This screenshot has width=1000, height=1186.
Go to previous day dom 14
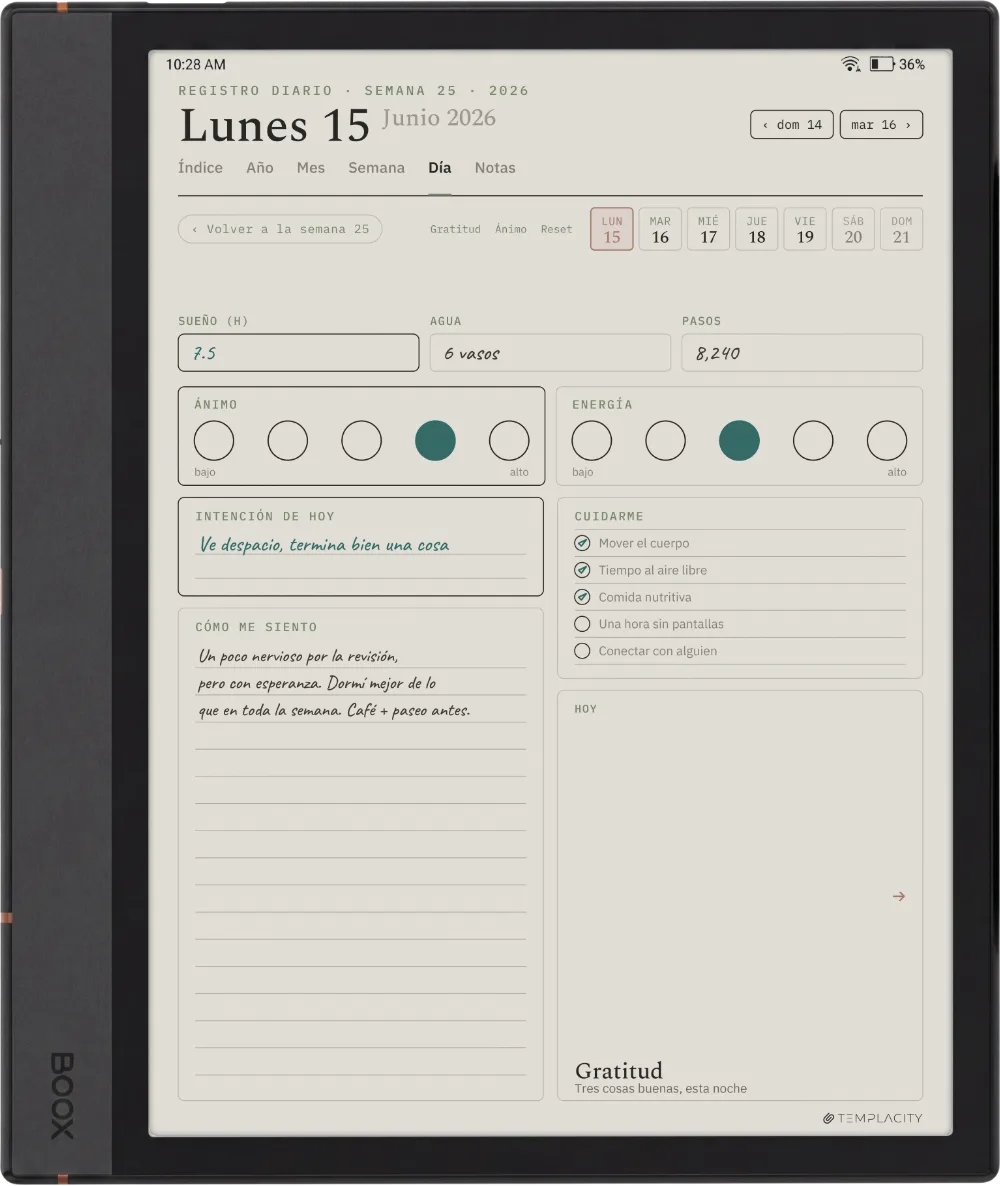(x=792, y=125)
